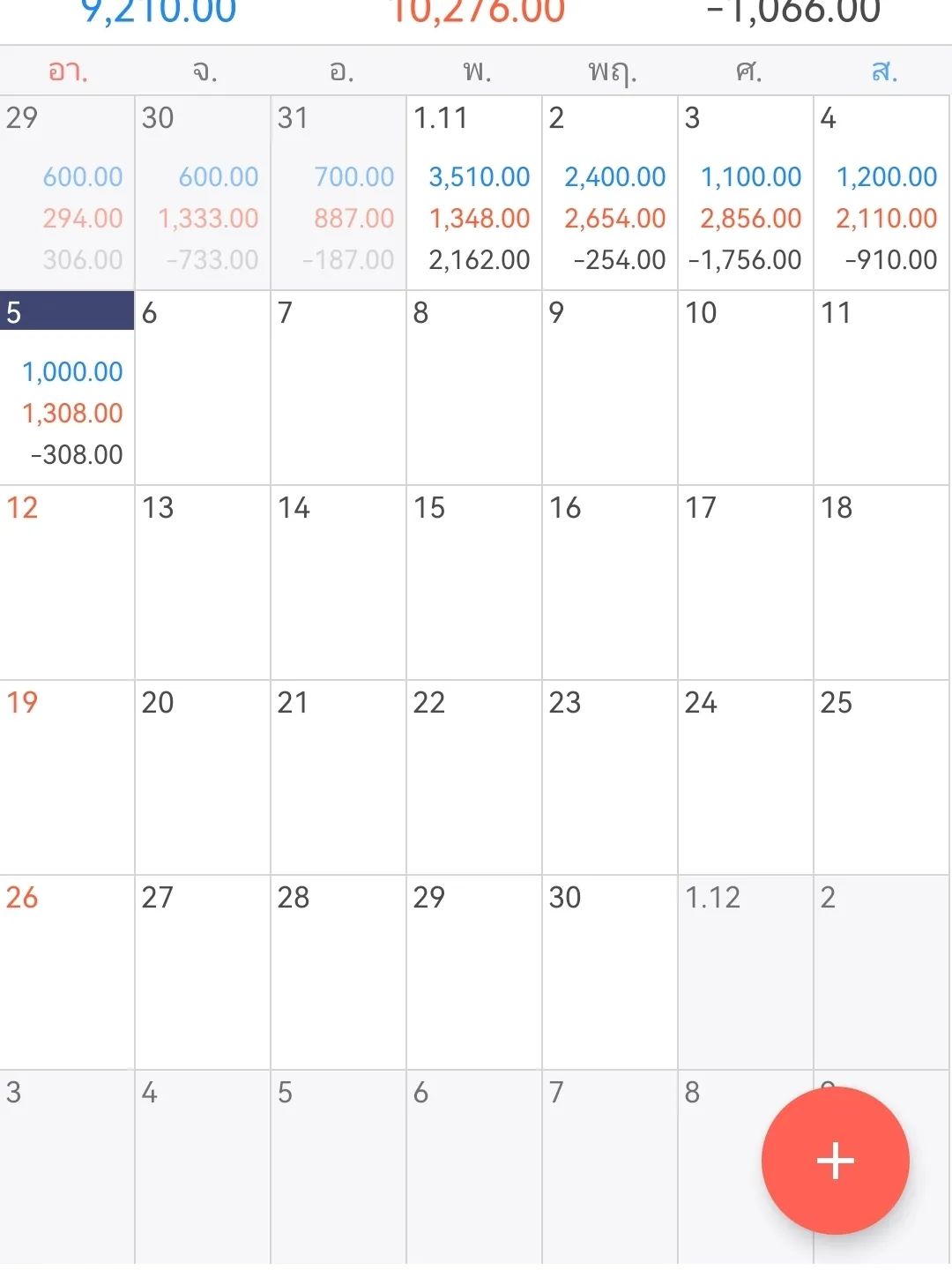Open November 3 day cell
This screenshot has width=952, height=1270.
pyautogui.click(x=746, y=192)
